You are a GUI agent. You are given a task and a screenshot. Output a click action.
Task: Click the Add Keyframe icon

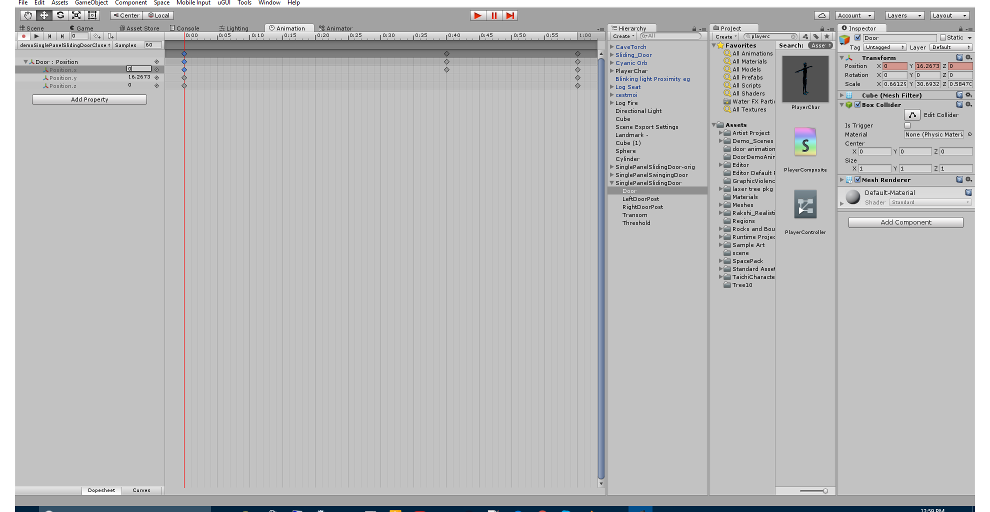coord(97,37)
